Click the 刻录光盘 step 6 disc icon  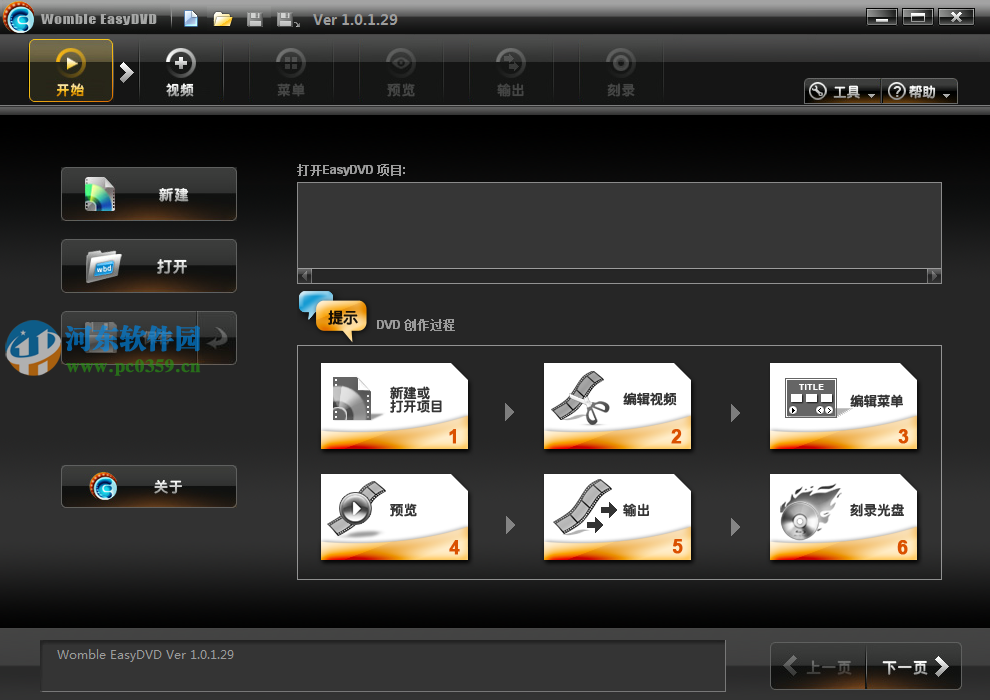800,512
